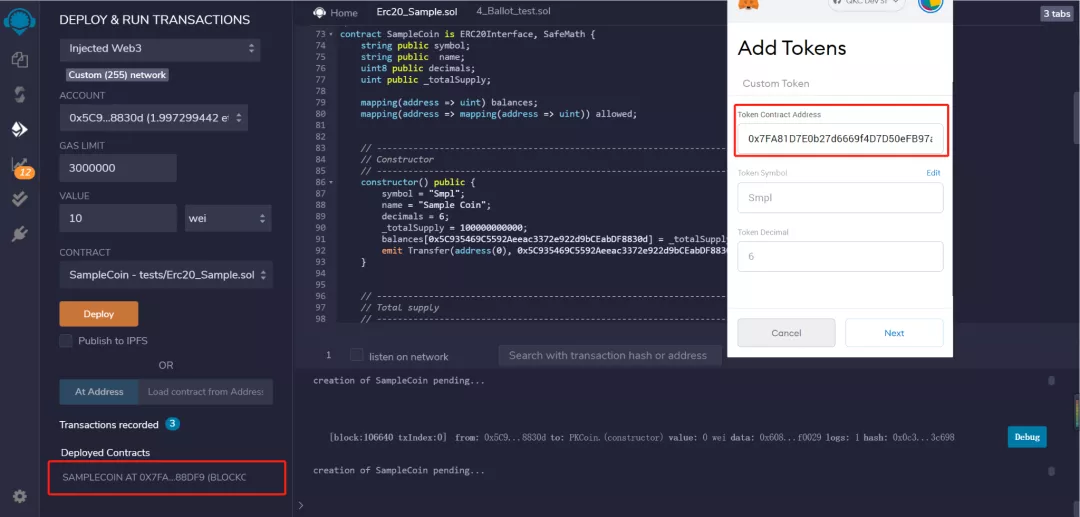Click the pending transaction counter showing 1
The height and width of the screenshot is (517, 1080).
pos(329,355)
